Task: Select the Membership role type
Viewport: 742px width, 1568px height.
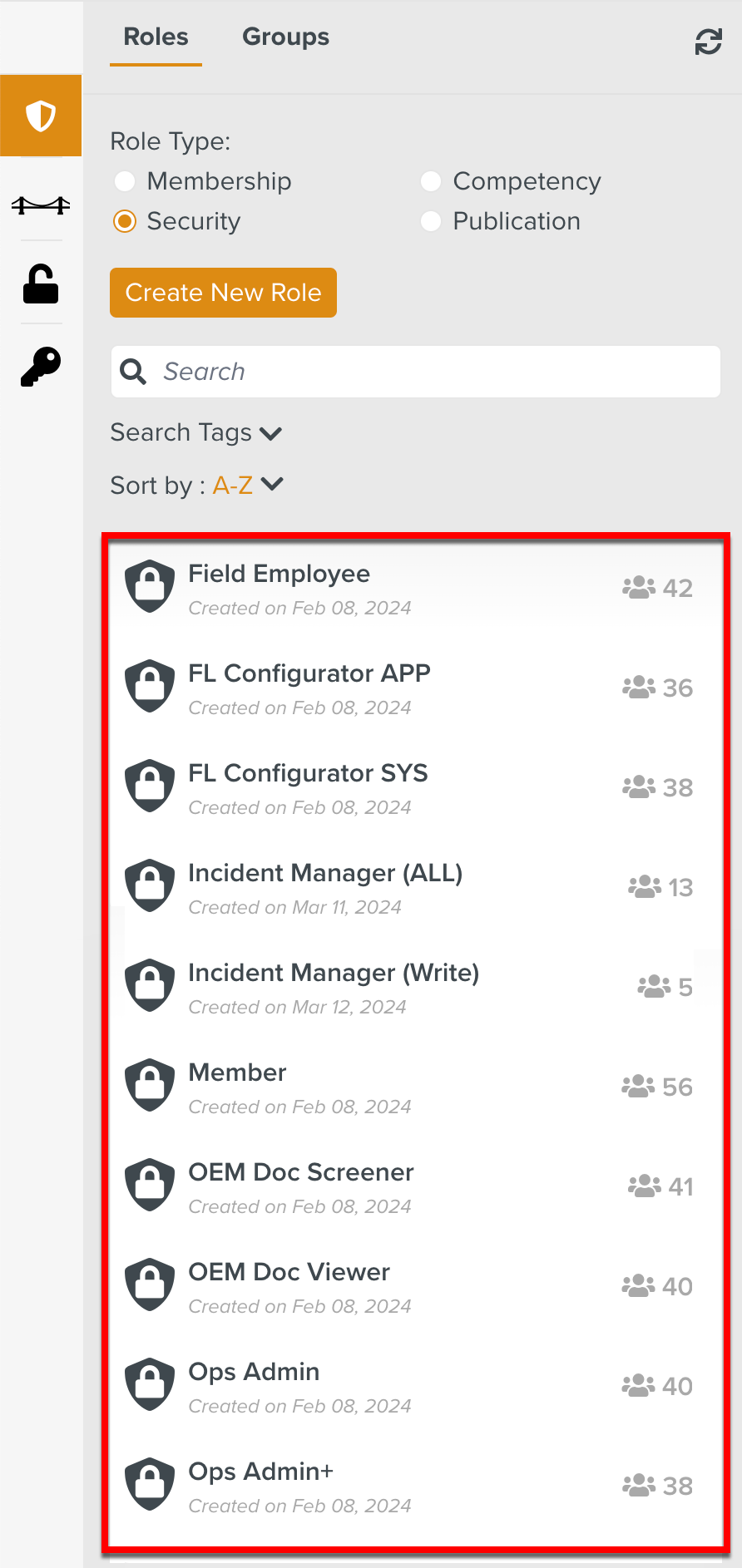Action: [x=125, y=181]
